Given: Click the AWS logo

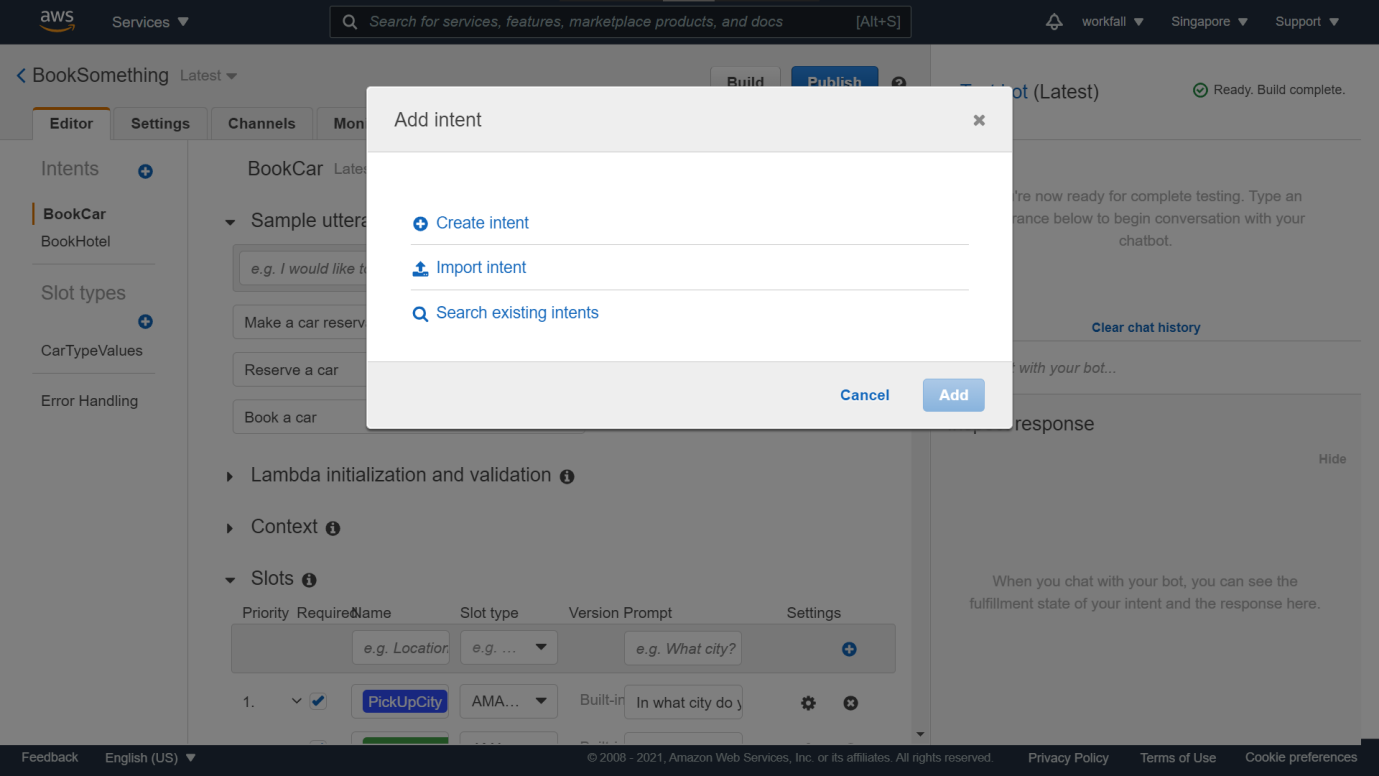Looking at the screenshot, I should tap(57, 21).
